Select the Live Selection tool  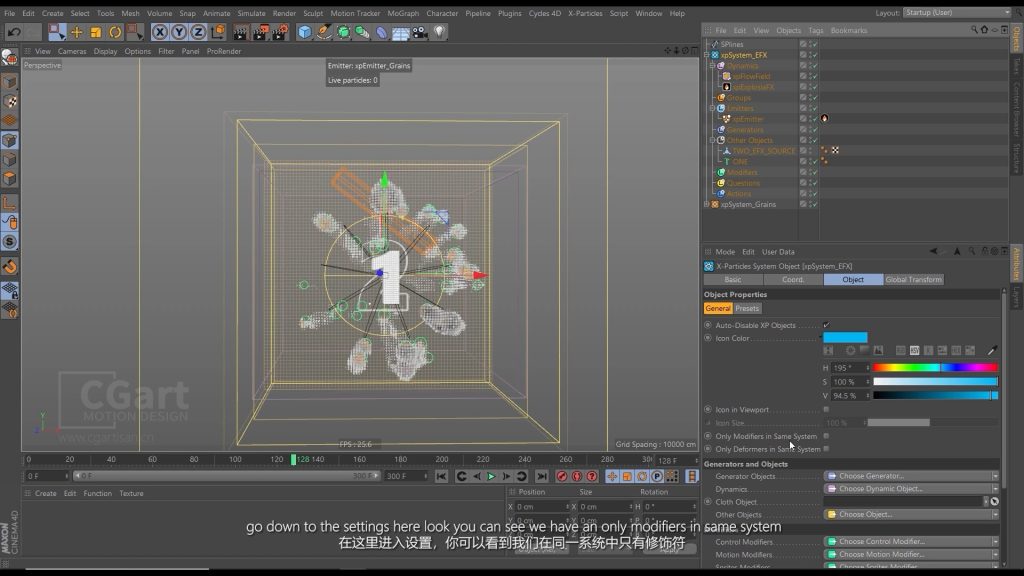[x=57, y=31]
